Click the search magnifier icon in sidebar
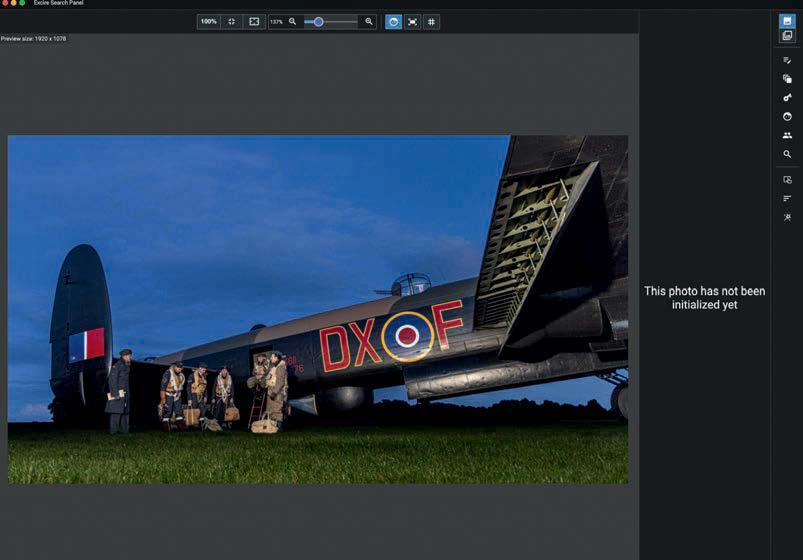 (x=787, y=155)
